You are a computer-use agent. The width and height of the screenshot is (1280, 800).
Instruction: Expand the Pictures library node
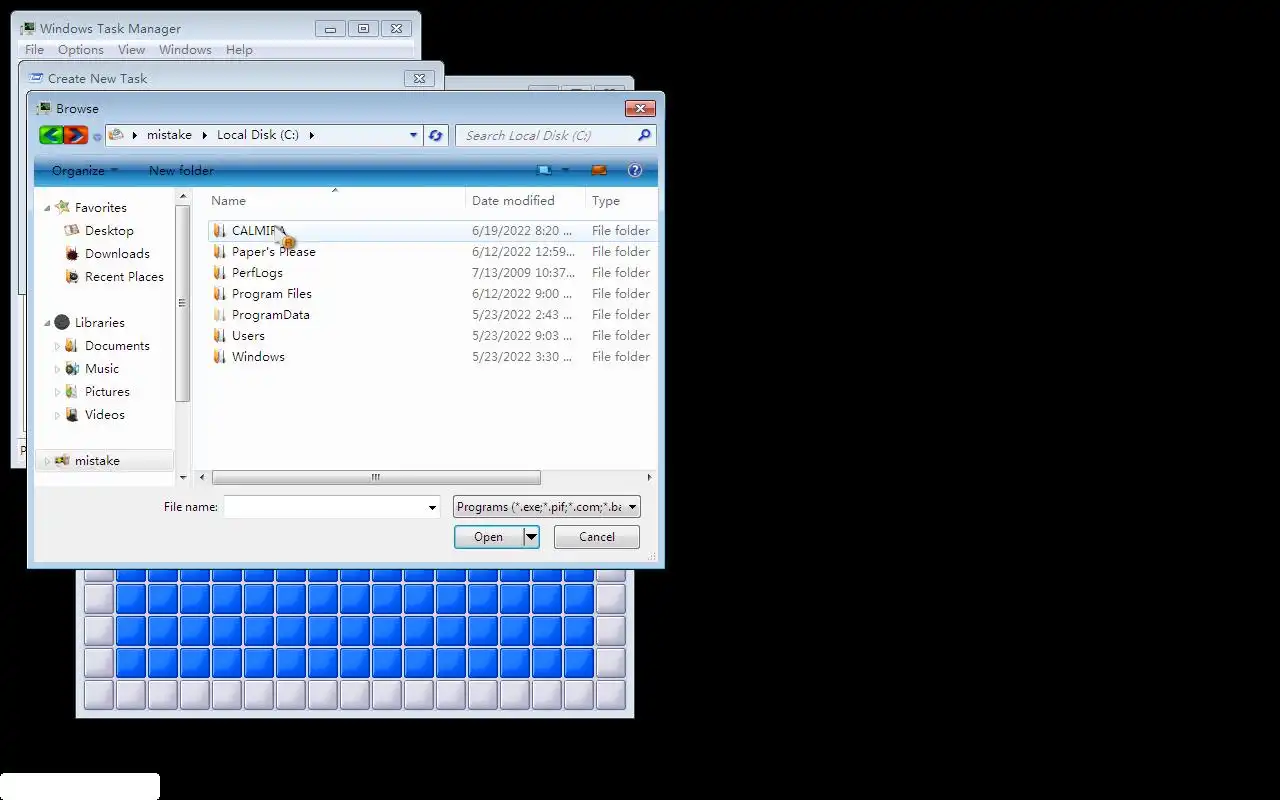tap(57, 391)
